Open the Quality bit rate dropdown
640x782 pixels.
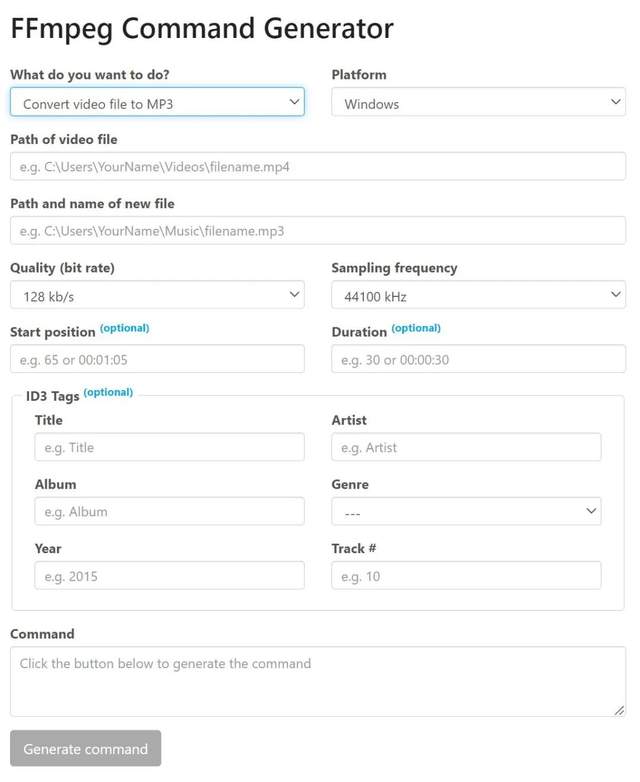click(x=157, y=295)
